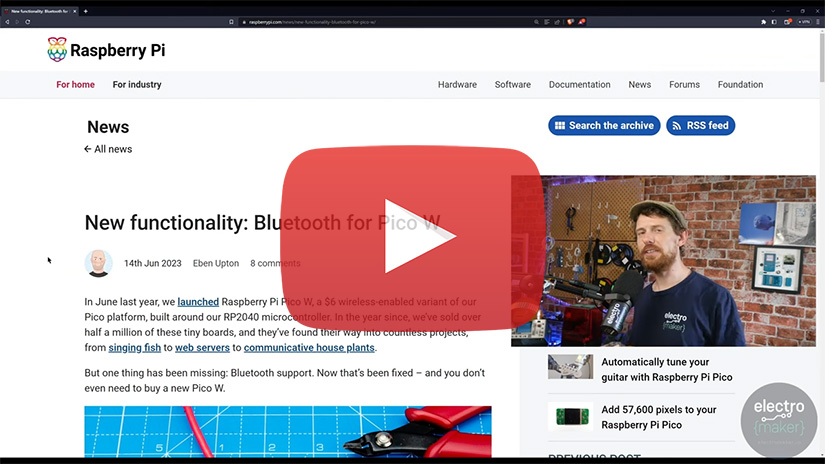
Task: Select the New functionality Bluetooth tab
Action: [39, 11]
